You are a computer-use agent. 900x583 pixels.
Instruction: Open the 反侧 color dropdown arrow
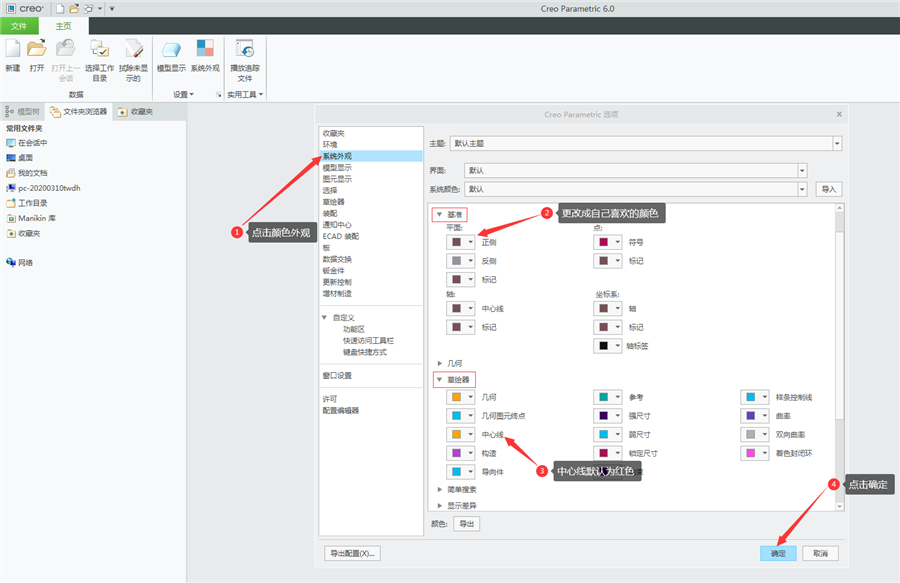(x=470, y=261)
